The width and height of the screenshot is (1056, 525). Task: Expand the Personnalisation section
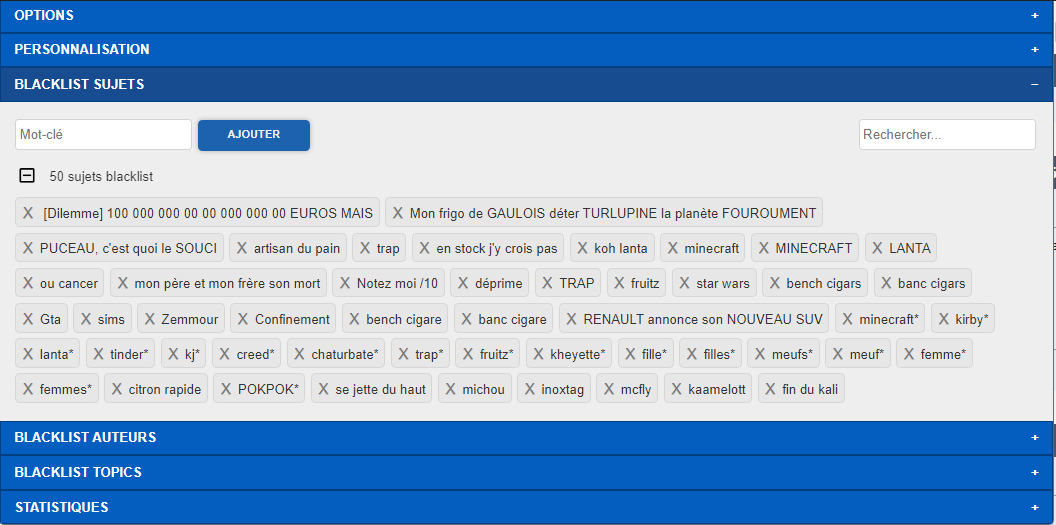point(1035,49)
